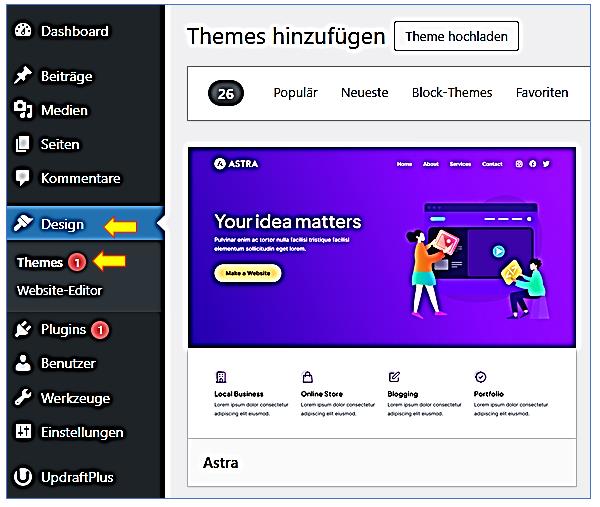Click the Dashboard gauge icon
Screen dimensions: 600x507
pos(23,31)
